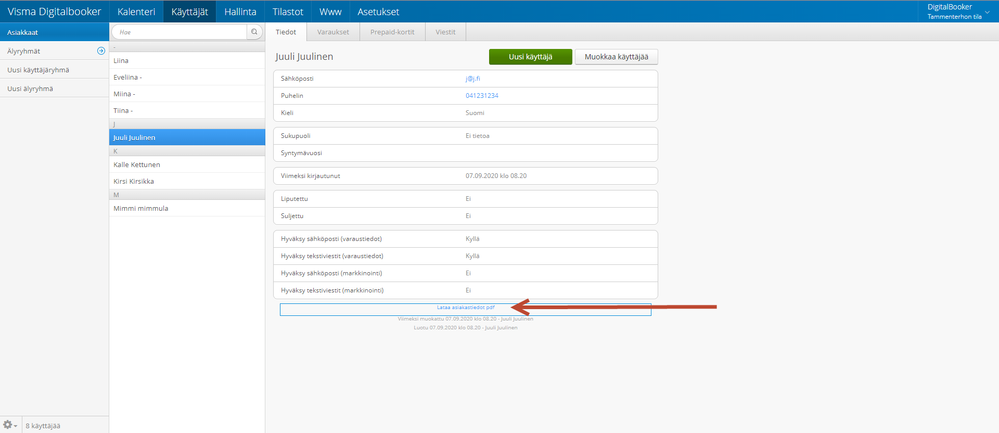Image resolution: width=999 pixels, height=433 pixels.
Task: Select Älyryhmät in the sidebar
Action: click(x=54, y=50)
